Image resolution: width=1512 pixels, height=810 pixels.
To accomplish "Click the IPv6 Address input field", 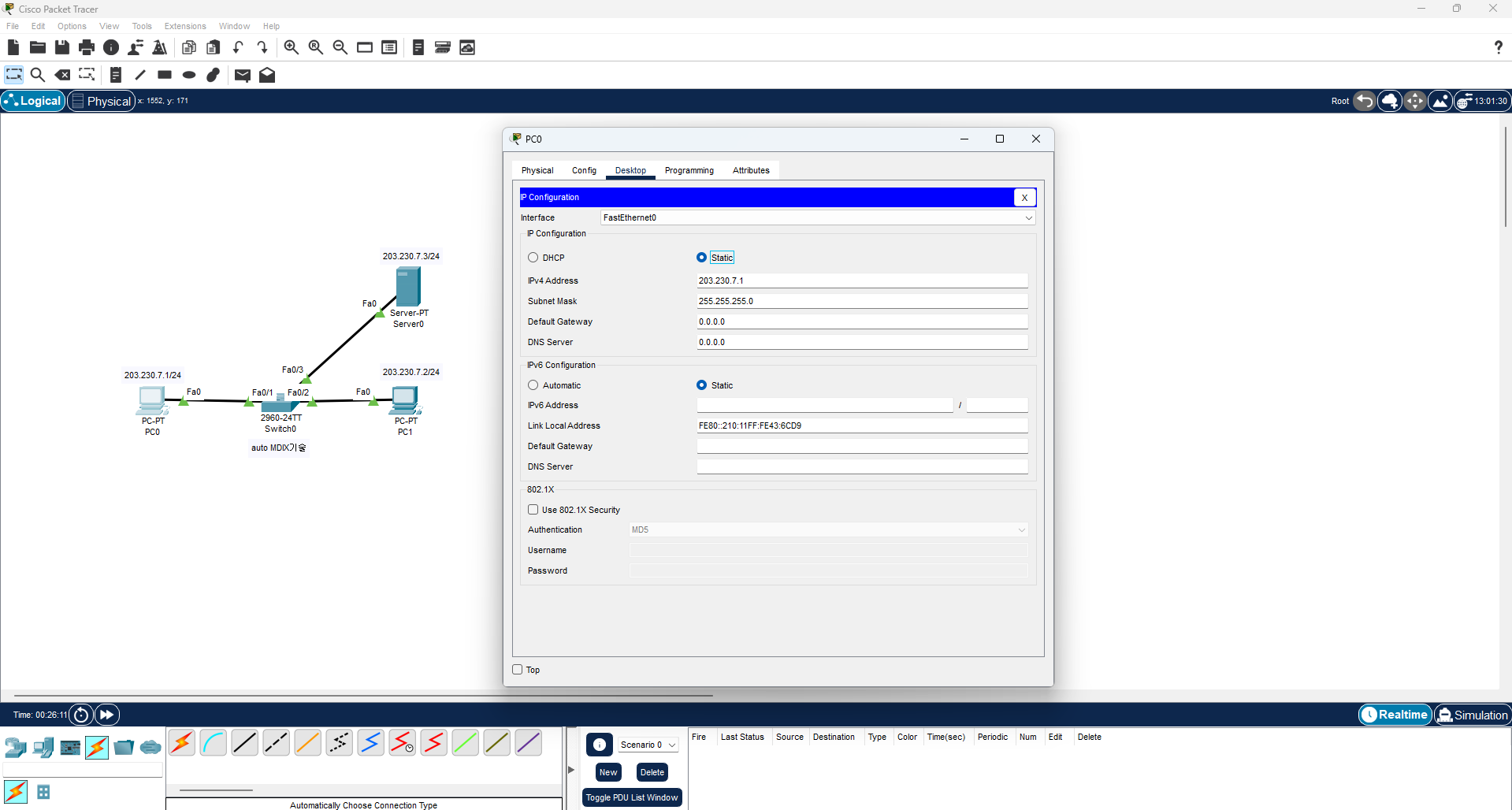I will (825, 405).
